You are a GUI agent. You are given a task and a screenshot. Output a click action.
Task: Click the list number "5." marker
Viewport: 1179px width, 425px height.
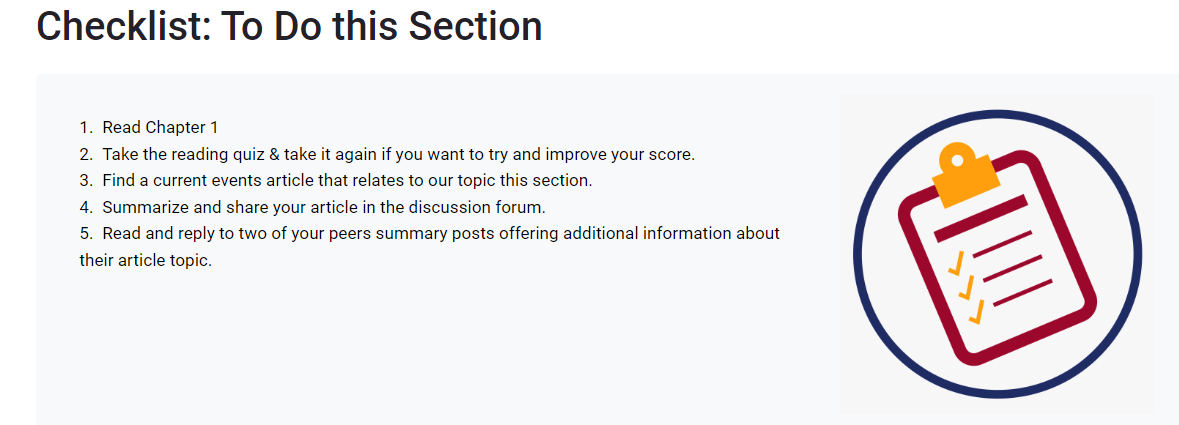[87, 233]
